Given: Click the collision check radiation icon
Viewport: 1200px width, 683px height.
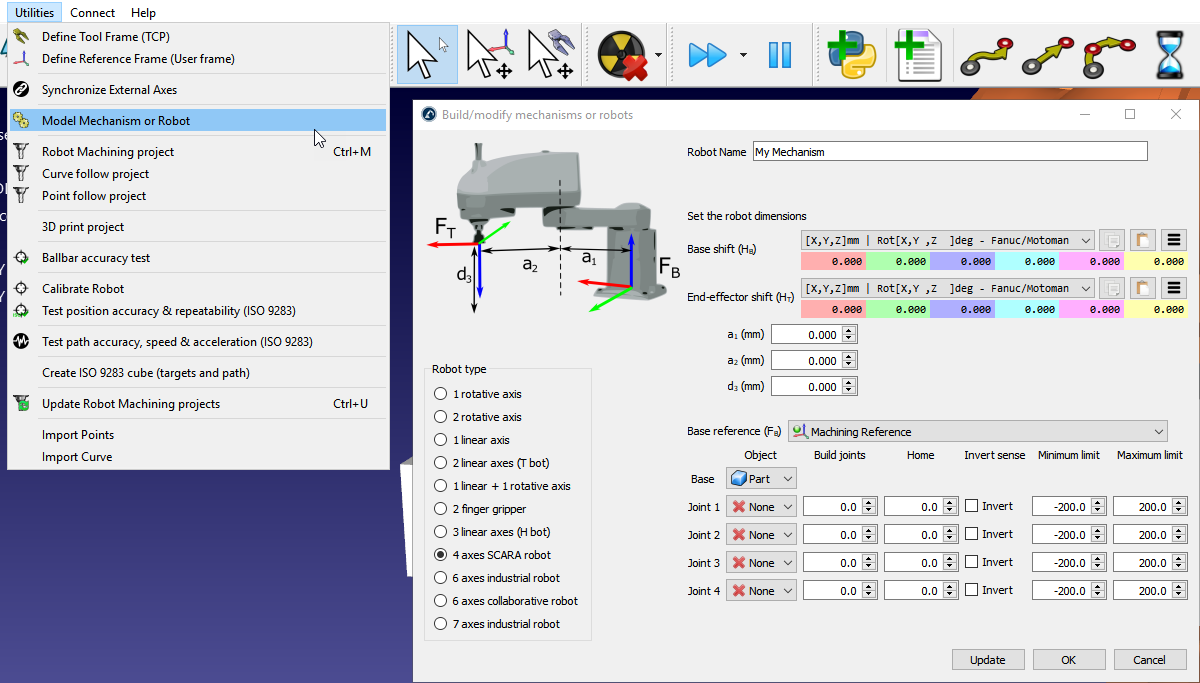Looking at the screenshot, I should point(622,54).
